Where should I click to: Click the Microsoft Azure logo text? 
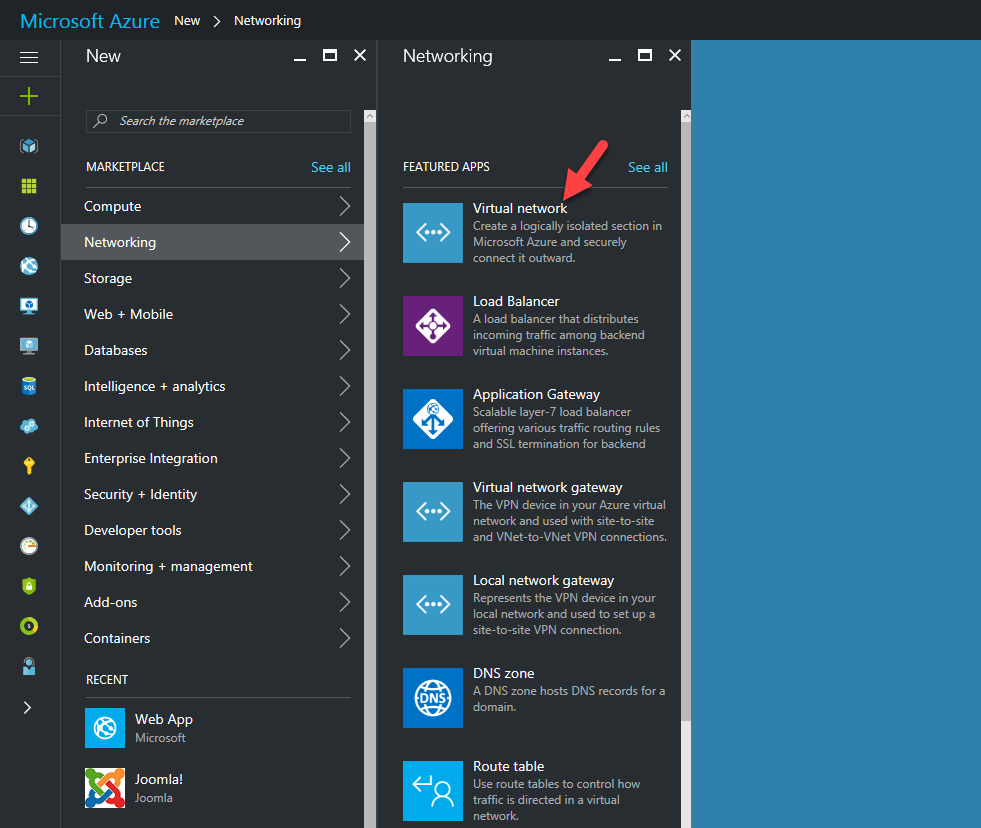(x=90, y=21)
